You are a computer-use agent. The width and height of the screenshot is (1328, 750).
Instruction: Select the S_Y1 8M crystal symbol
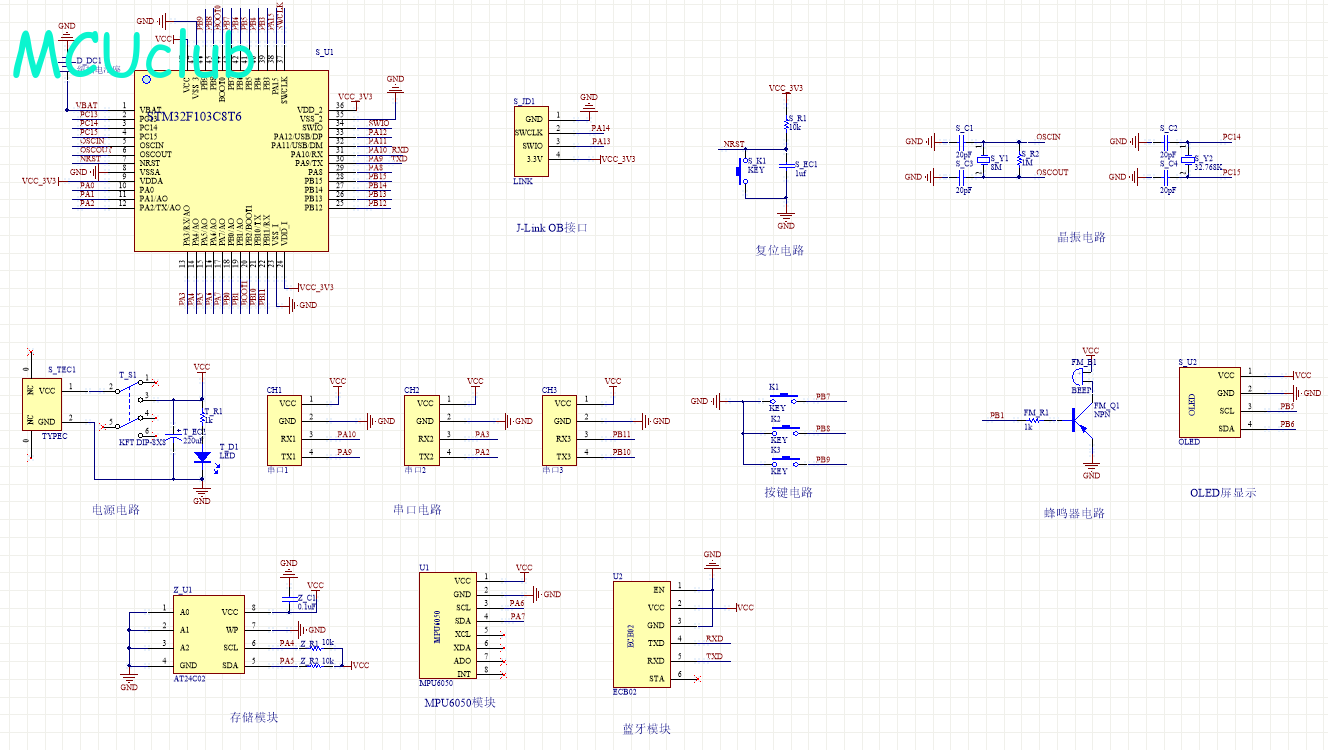coord(984,161)
